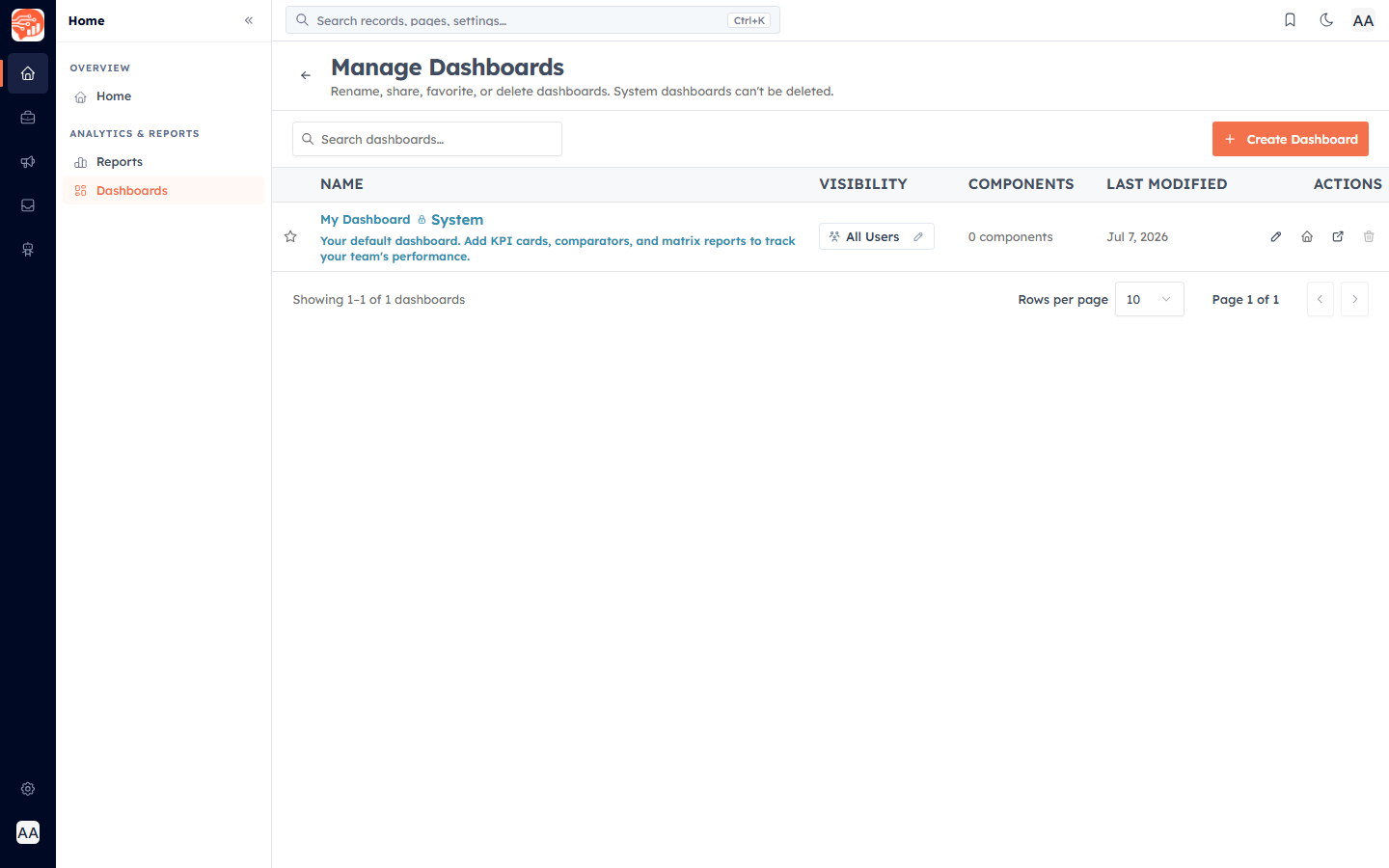Screen dimensions: 1389x868
Task: Open the Rows per page dropdown showing 10
Action: pyautogui.click(x=1150, y=299)
